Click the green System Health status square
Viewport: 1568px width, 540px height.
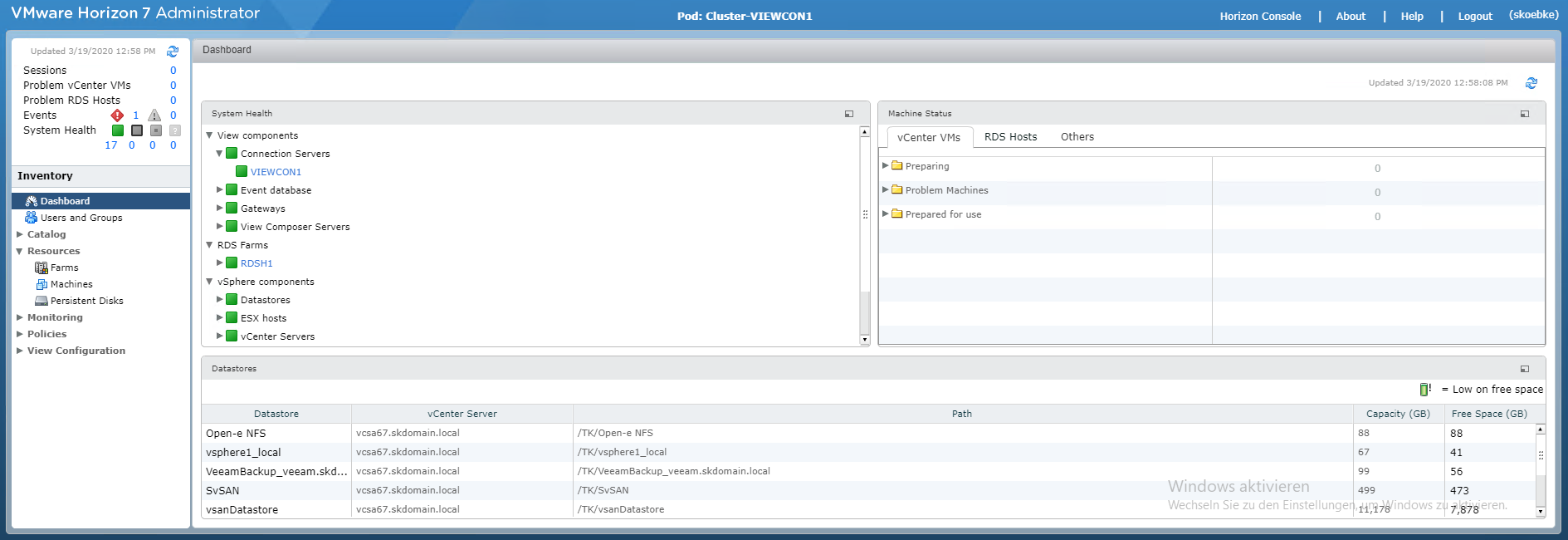click(x=118, y=130)
